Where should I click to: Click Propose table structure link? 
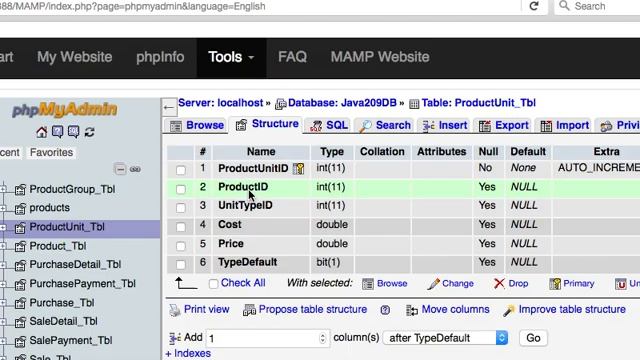[x=313, y=310]
